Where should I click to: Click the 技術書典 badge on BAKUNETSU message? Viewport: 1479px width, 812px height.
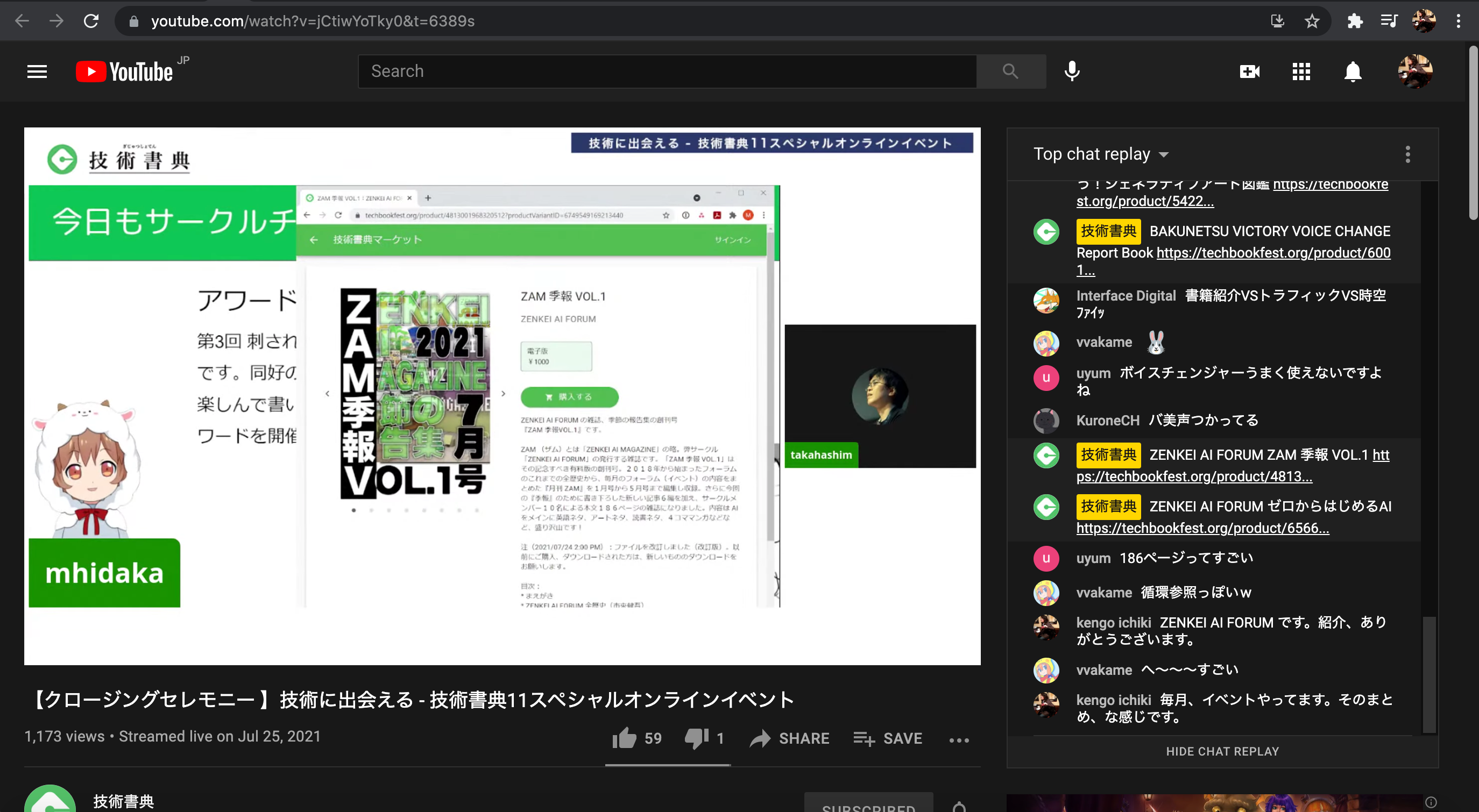(1108, 231)
